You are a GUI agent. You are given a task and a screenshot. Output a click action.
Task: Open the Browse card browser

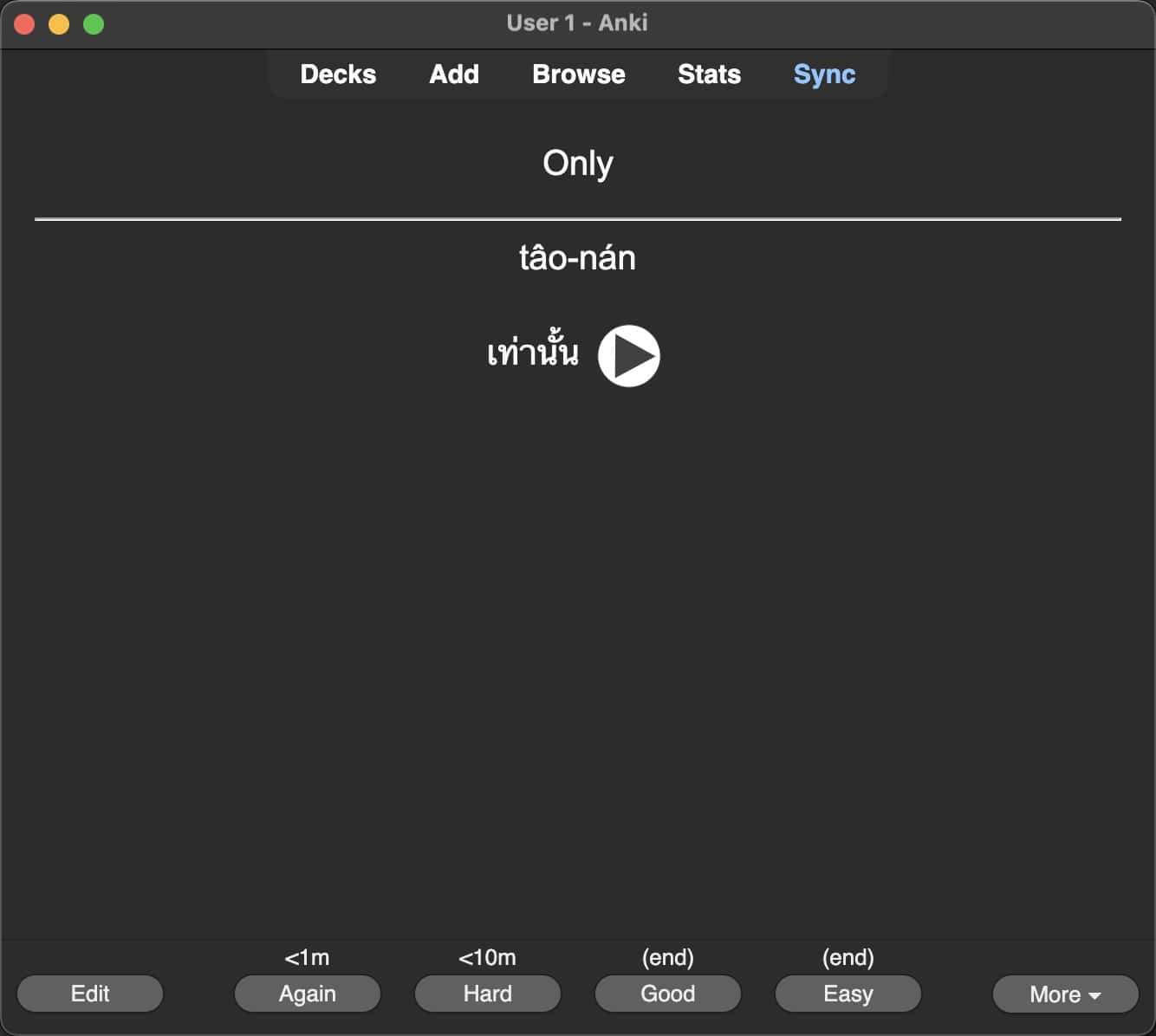(578, 74)
